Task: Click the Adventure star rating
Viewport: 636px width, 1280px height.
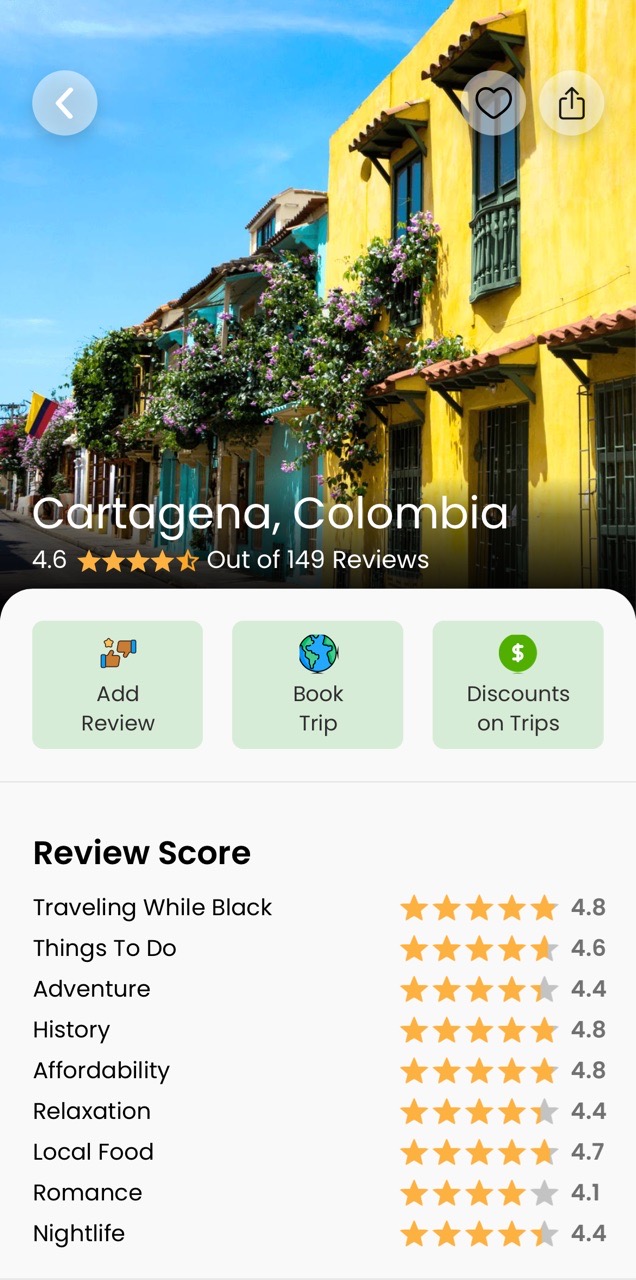Action: coord(479,990)
